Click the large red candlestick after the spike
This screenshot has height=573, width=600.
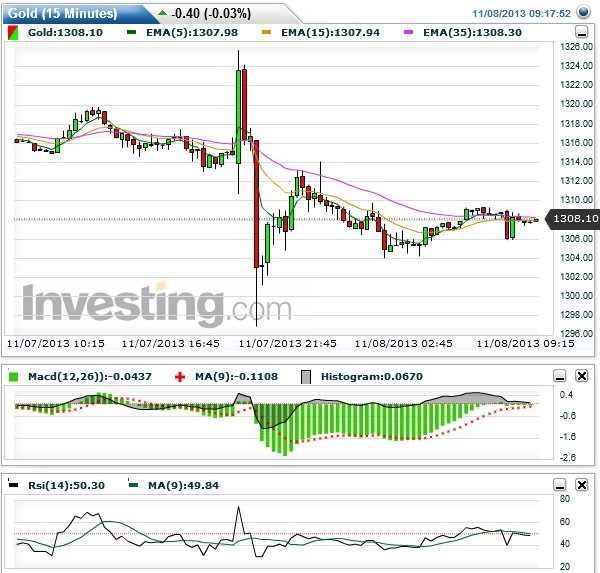(256, 204)
